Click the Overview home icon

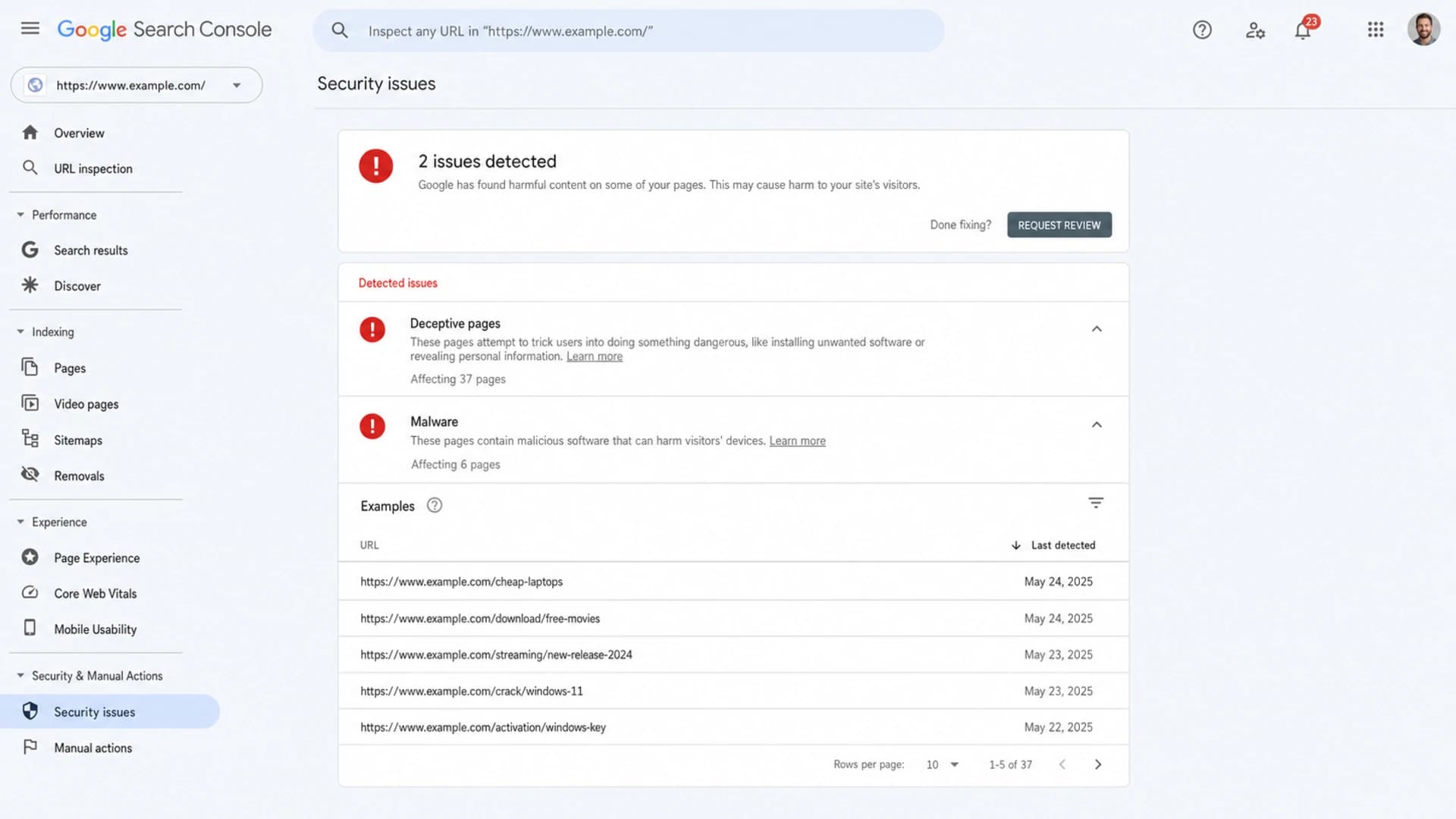tap(30, 133)
